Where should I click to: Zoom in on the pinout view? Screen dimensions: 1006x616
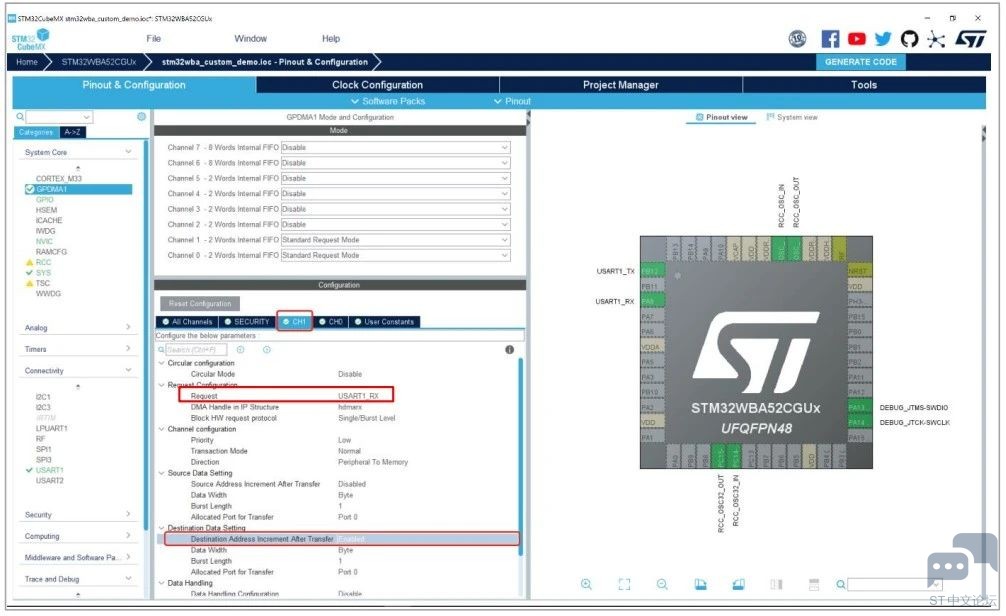(x=586, y=584)
